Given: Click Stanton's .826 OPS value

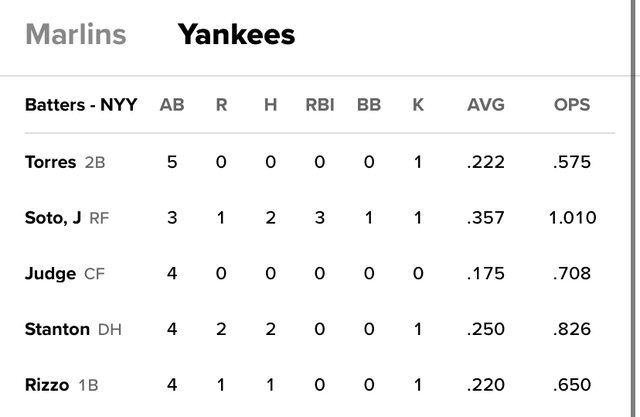Looking at the screenshot, I should (571, 329).
